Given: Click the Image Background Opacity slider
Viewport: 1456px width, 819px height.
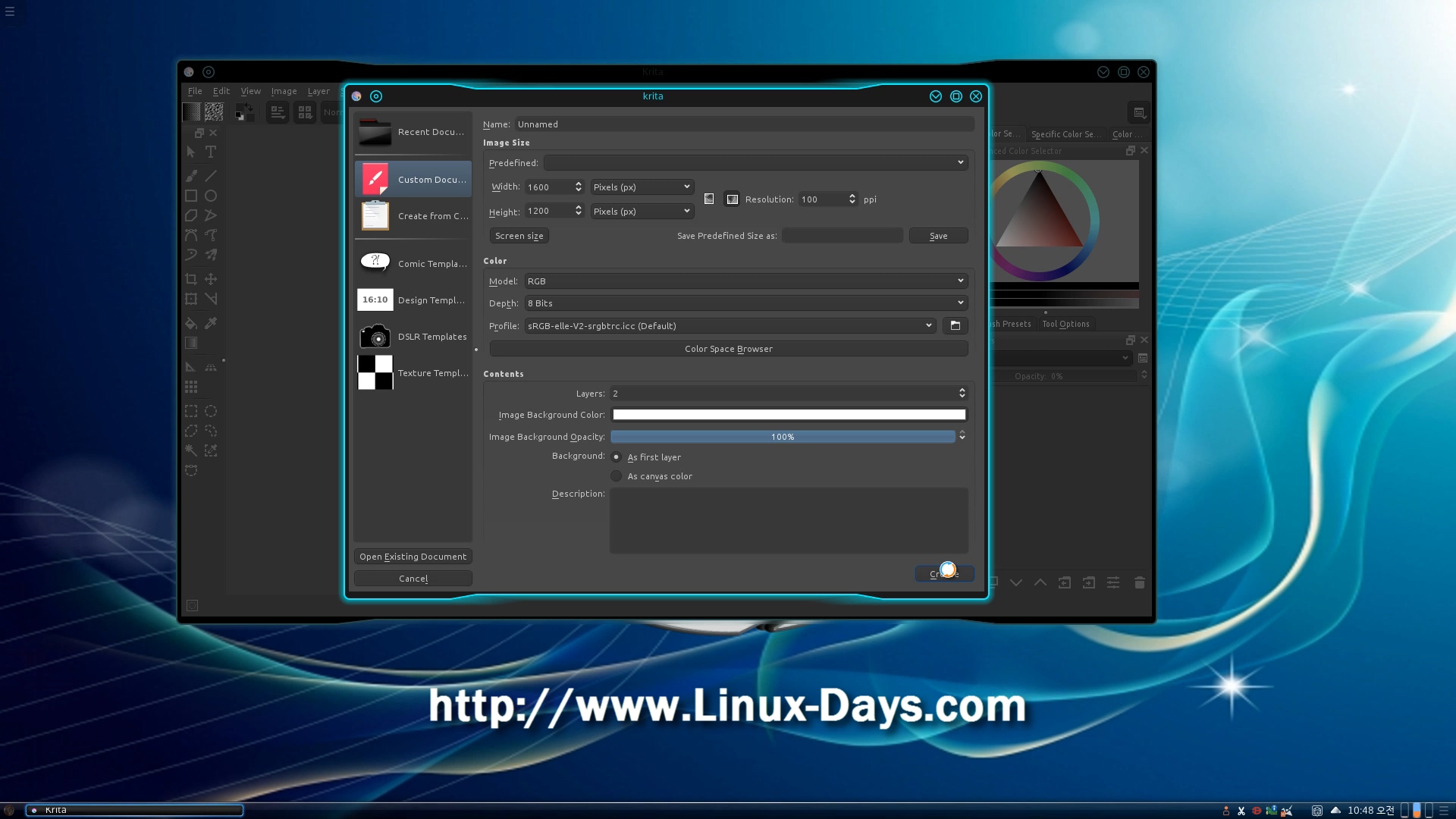Looking at the screenshot, I should tap(783, 437).
